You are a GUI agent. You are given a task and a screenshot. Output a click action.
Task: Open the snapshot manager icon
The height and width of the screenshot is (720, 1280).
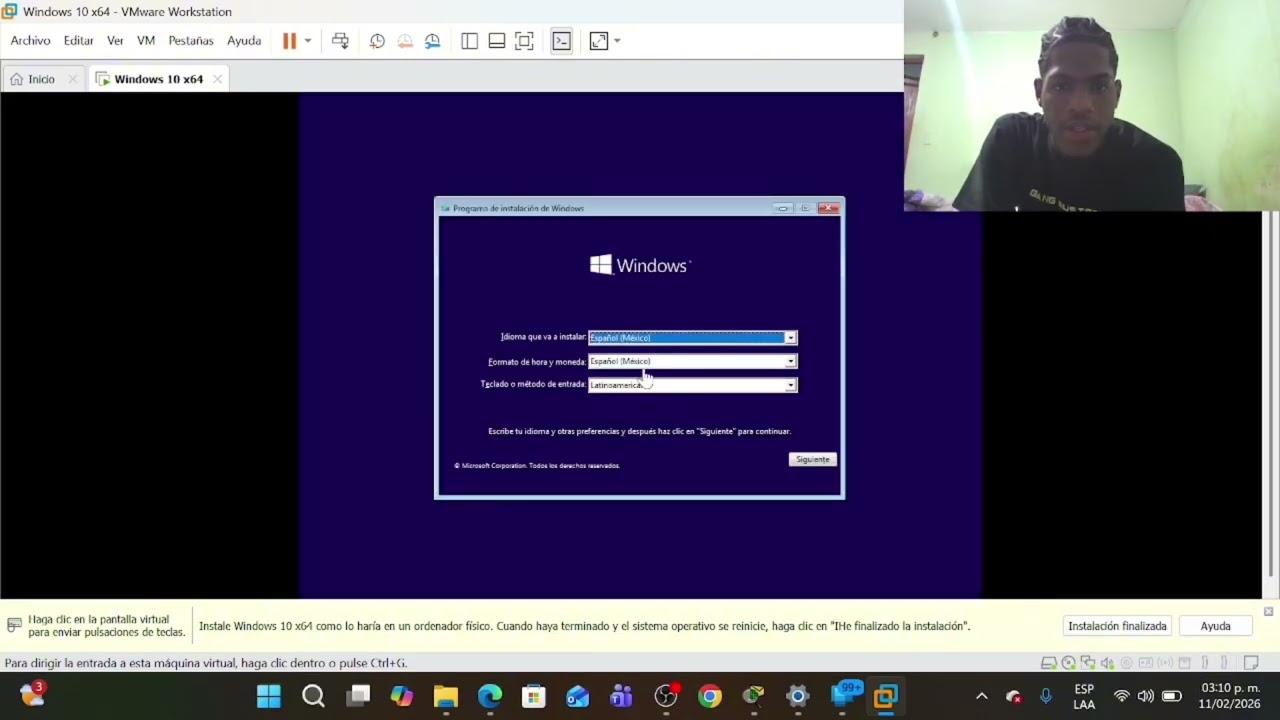(432, 41)
